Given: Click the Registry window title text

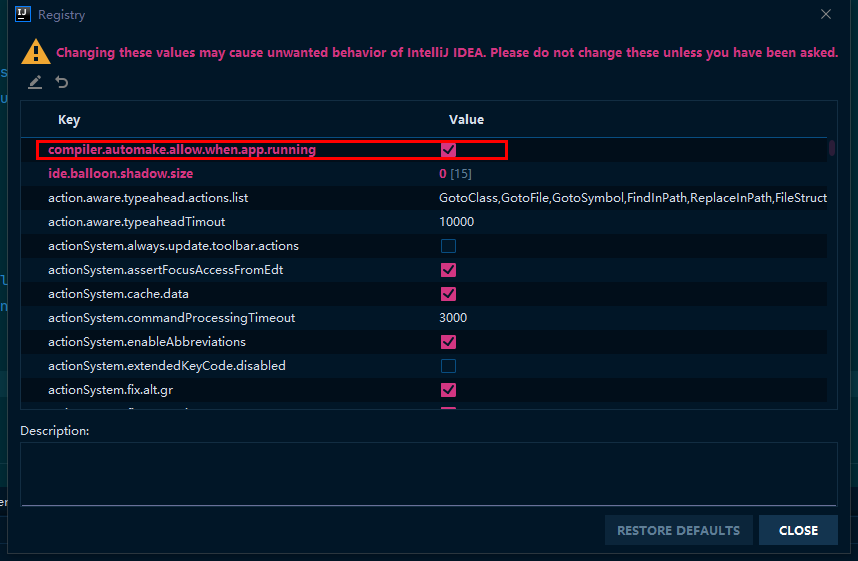Looking at the screenshot, I should 61,15.
